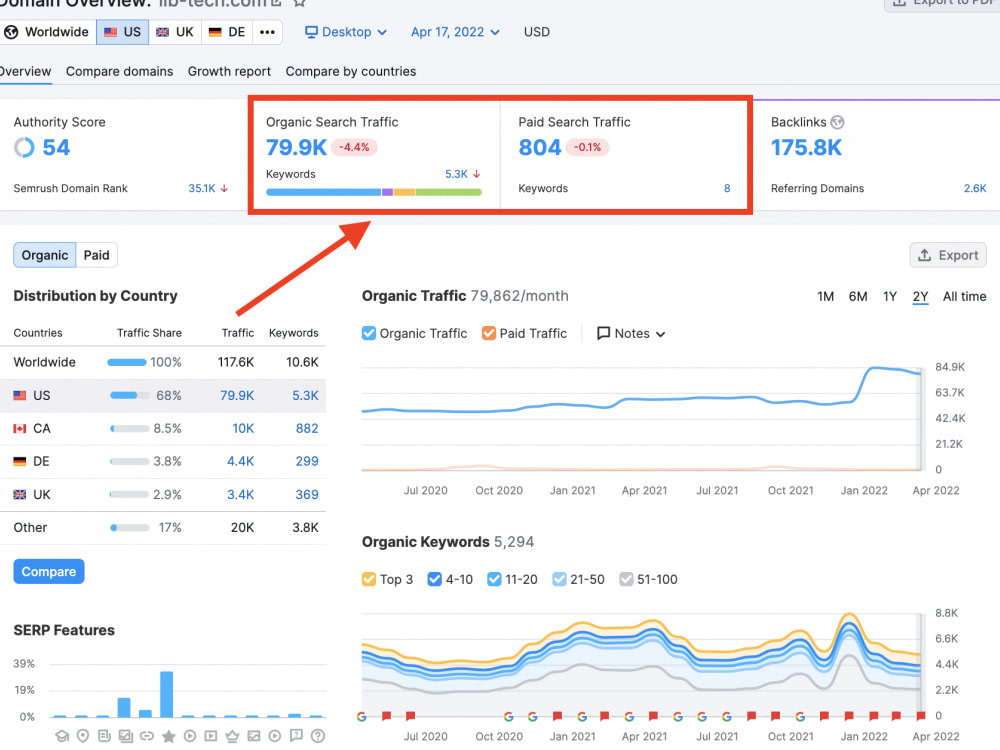Viewport: 1000px width, 750px height.
Task: Open the 79.9K organic search traffic link
Action: [x=296, y=147]
